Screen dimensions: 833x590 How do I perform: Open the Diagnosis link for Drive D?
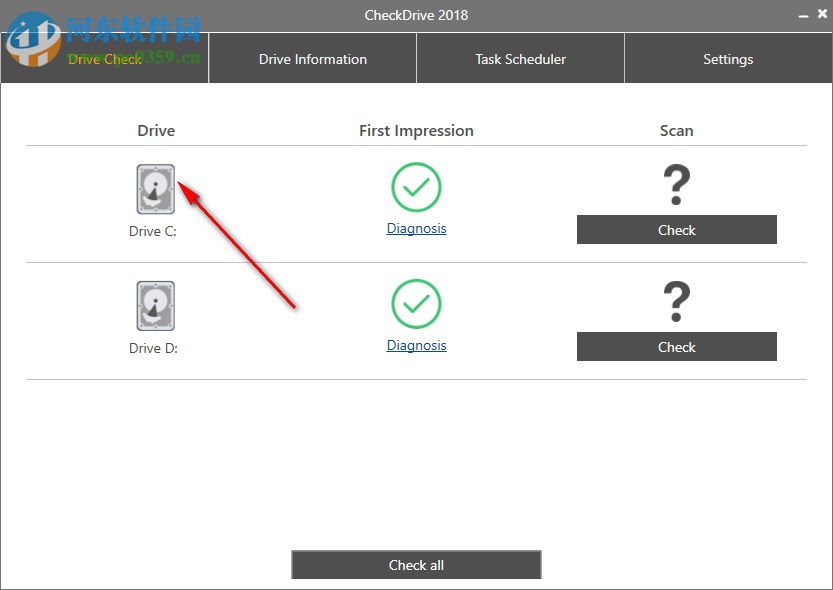(416, 345)
